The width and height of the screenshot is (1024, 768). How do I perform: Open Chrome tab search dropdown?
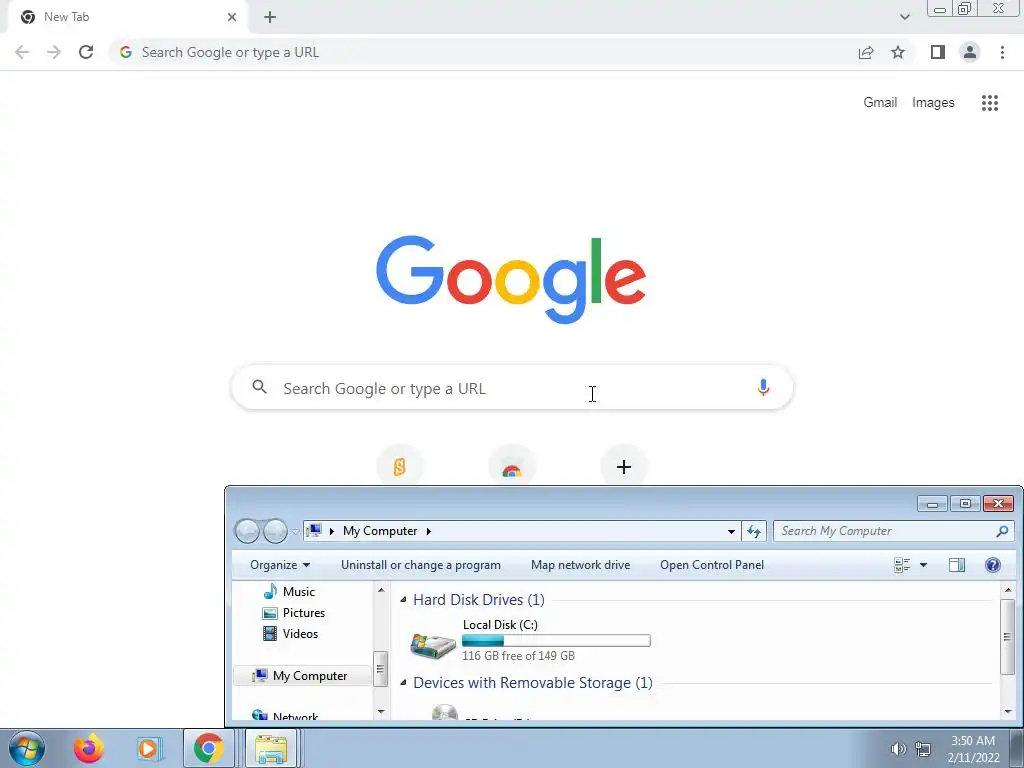904,17
